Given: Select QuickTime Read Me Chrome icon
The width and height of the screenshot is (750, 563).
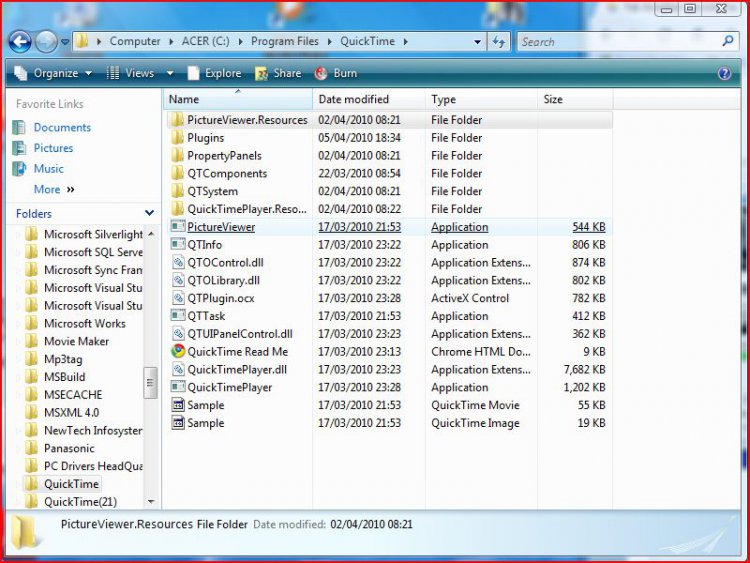Looking at the screenshot, I should [x=178, y=351].
